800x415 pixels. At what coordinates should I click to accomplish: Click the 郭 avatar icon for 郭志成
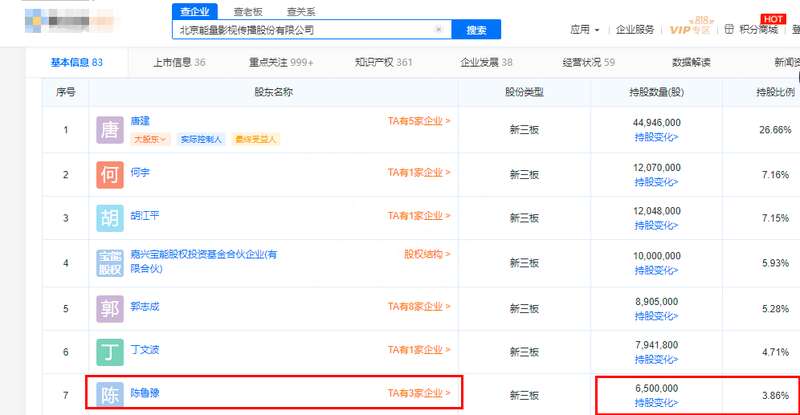click(x=111, y=308)
